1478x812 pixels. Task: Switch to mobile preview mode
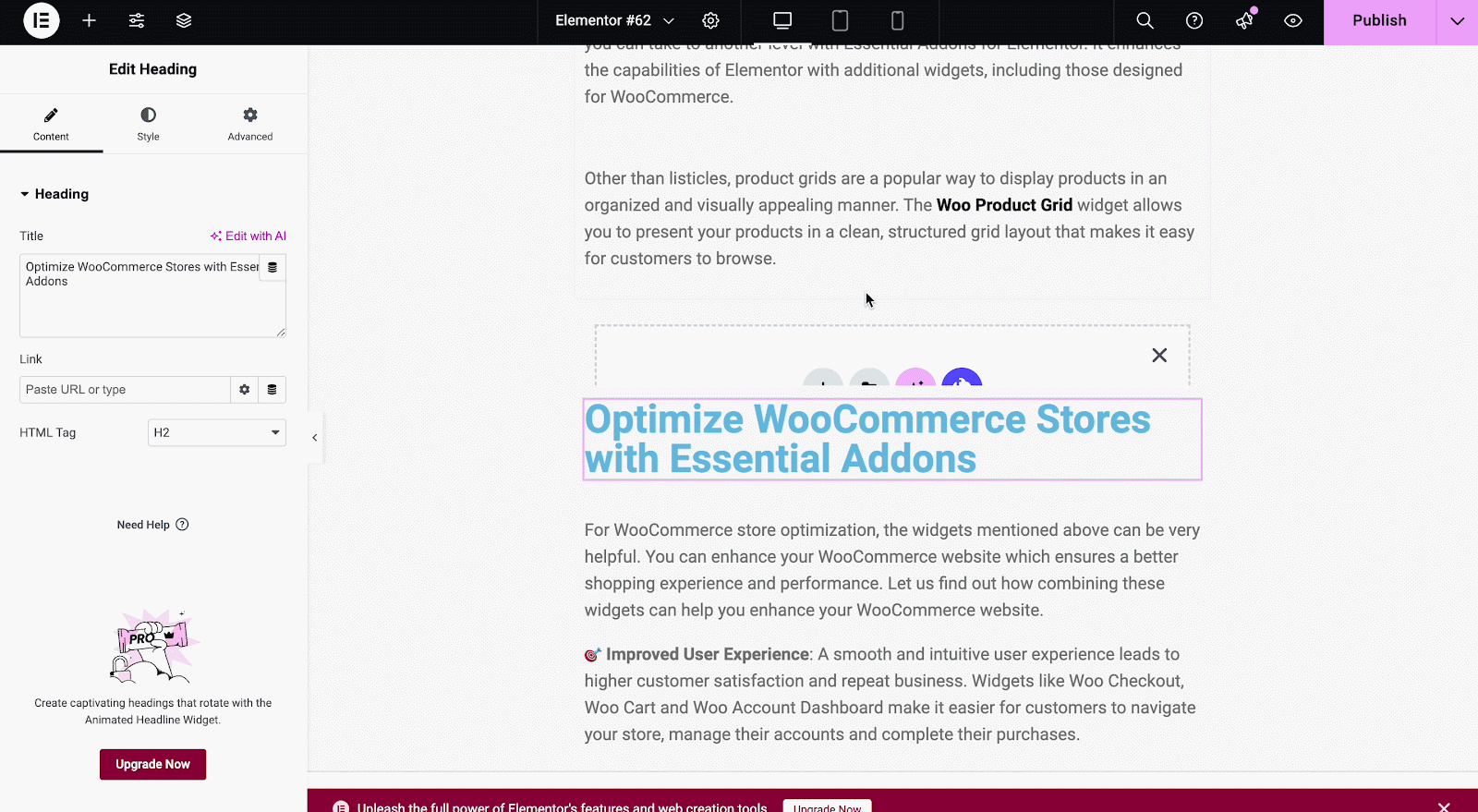point(897,20)
